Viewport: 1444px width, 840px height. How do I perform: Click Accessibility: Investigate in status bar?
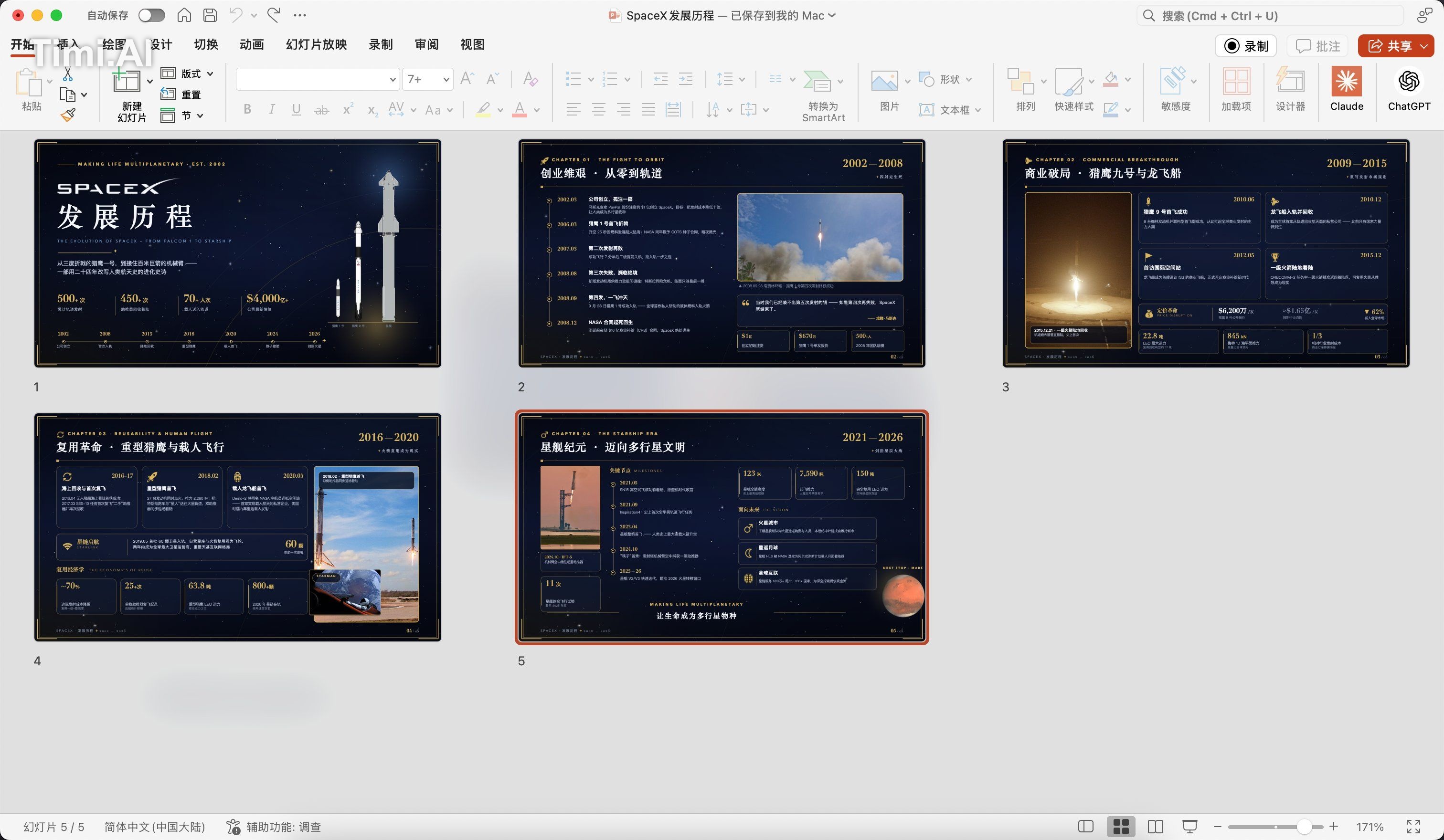click(x=274, y=826)
